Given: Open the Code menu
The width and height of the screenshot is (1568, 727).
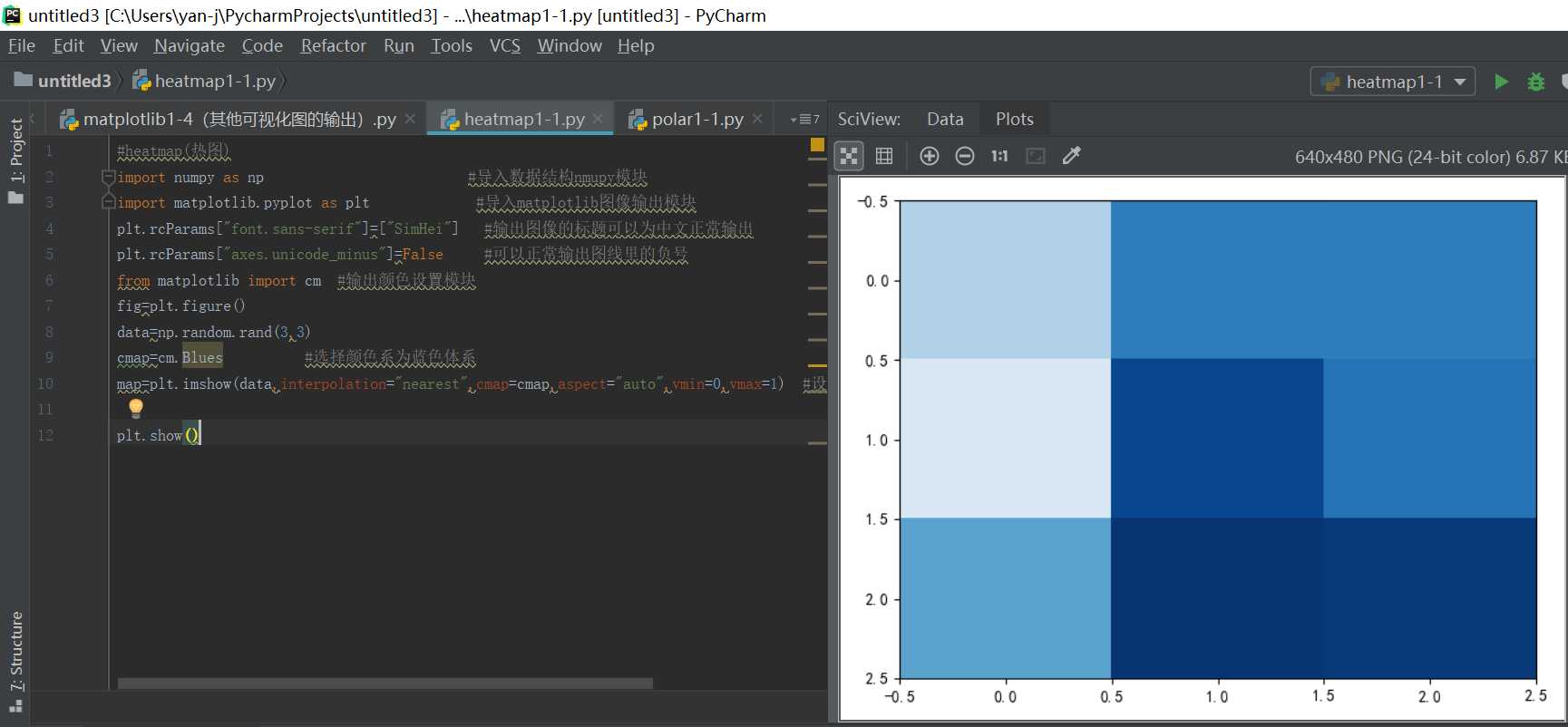Looking at the screenshot, I should point(262,45).
